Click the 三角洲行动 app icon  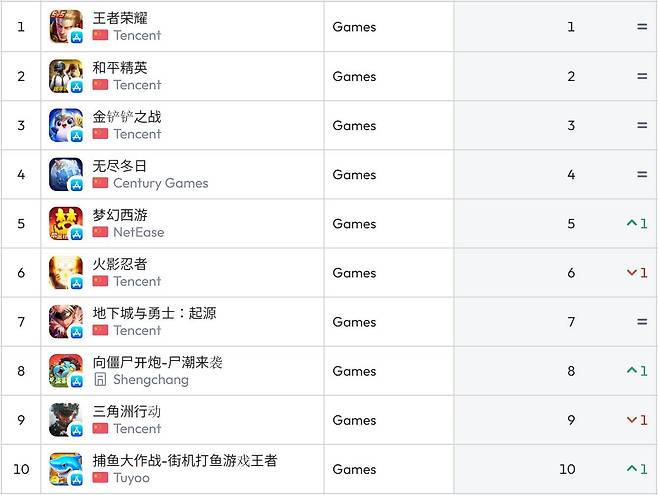pyautogui.click(x=65, y=420)
